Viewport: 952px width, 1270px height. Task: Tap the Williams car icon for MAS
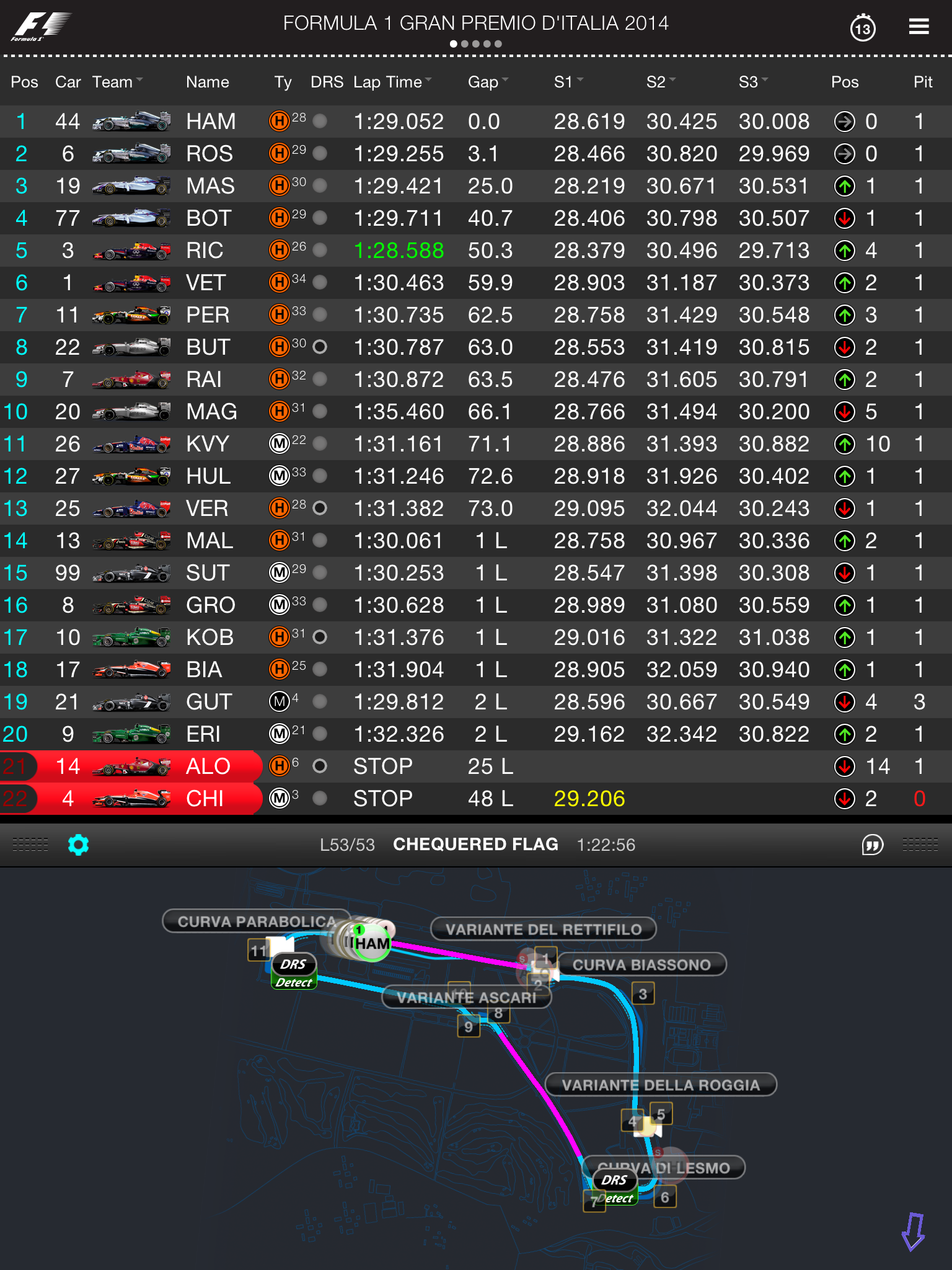click(131, 185)
